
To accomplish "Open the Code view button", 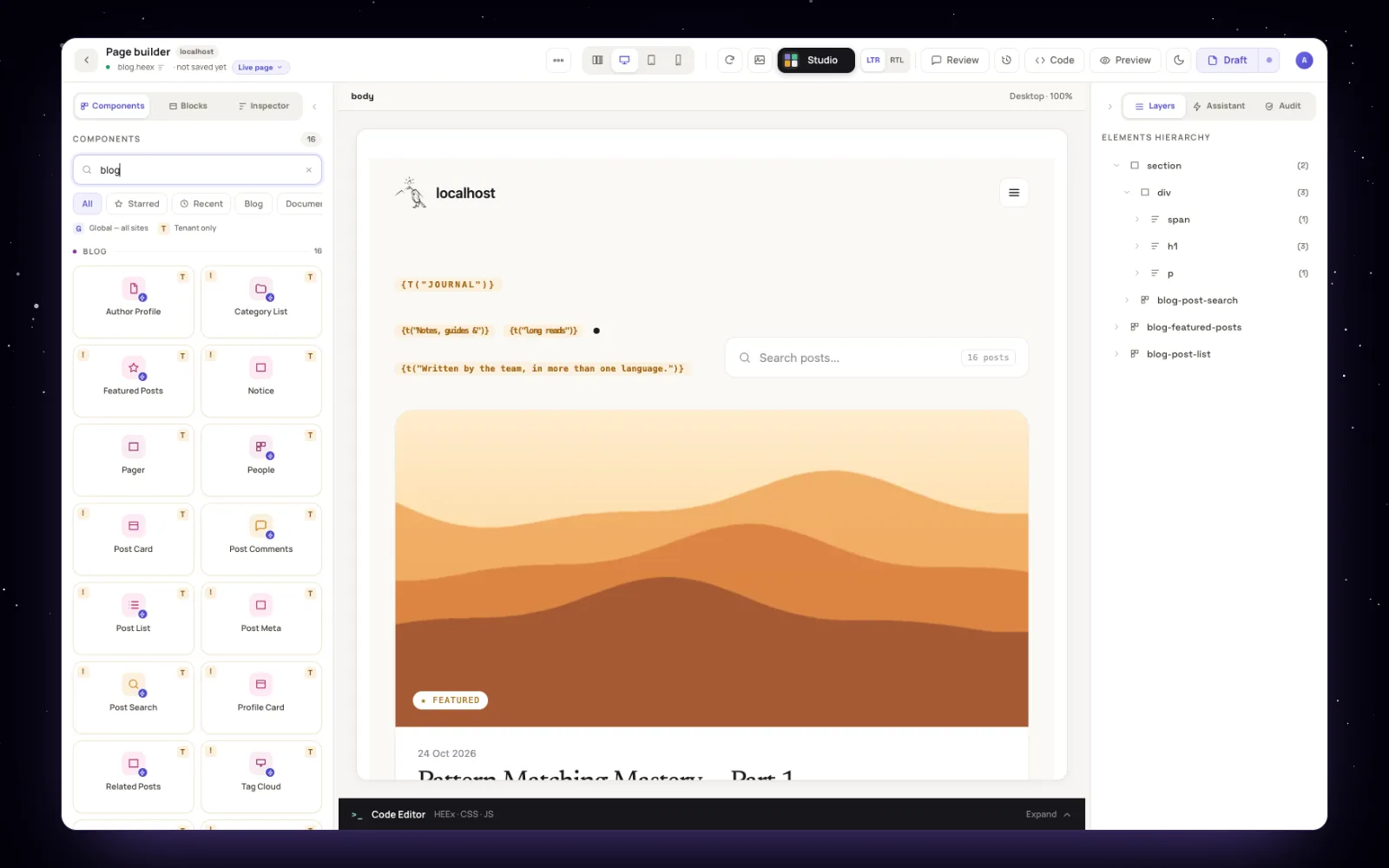I will (x=1055, y=60).
